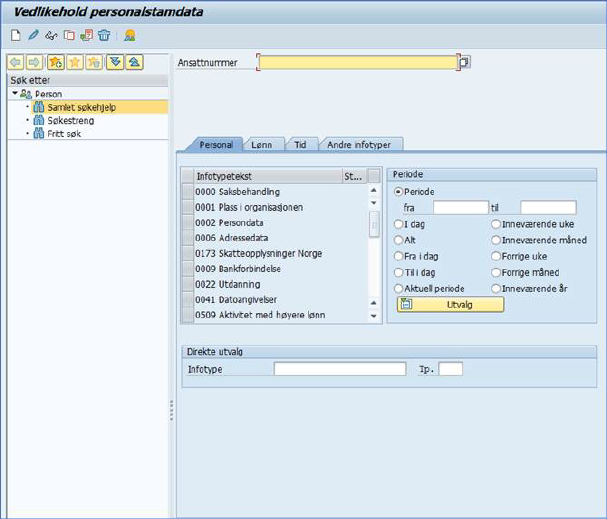The image size is (607, 519).
Task: Click the Utvalg button
Action: [451, 305]
